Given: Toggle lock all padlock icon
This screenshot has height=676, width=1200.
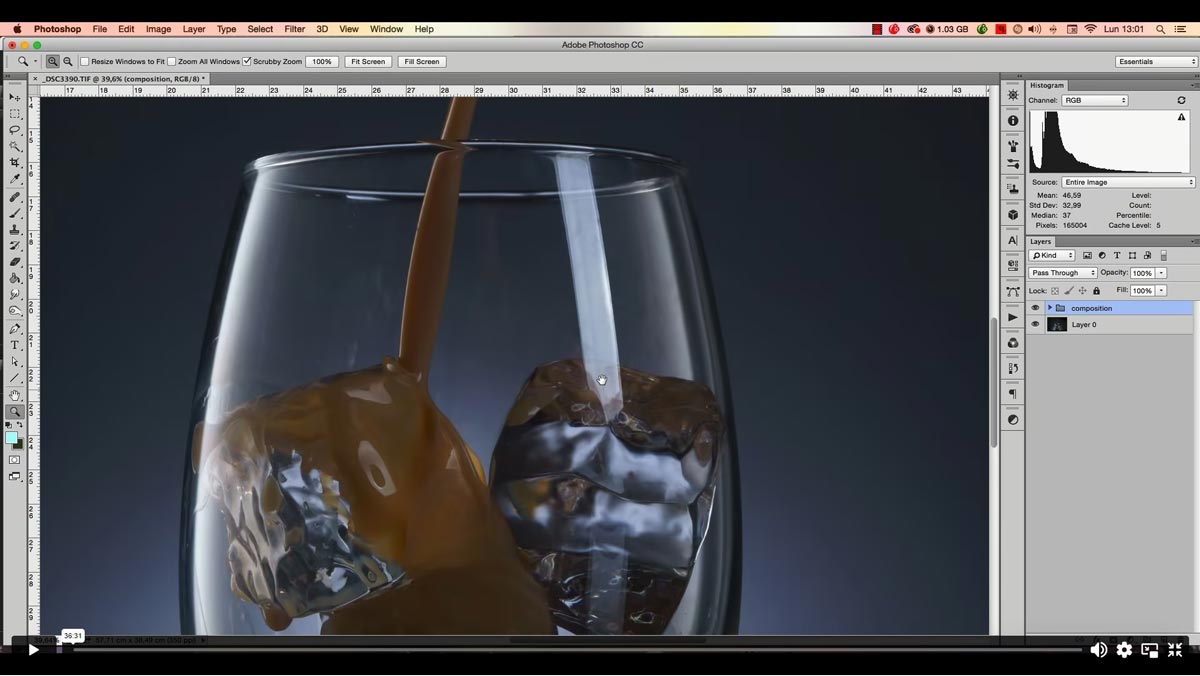Looking at the screenshot, I should pos(1097,291).
